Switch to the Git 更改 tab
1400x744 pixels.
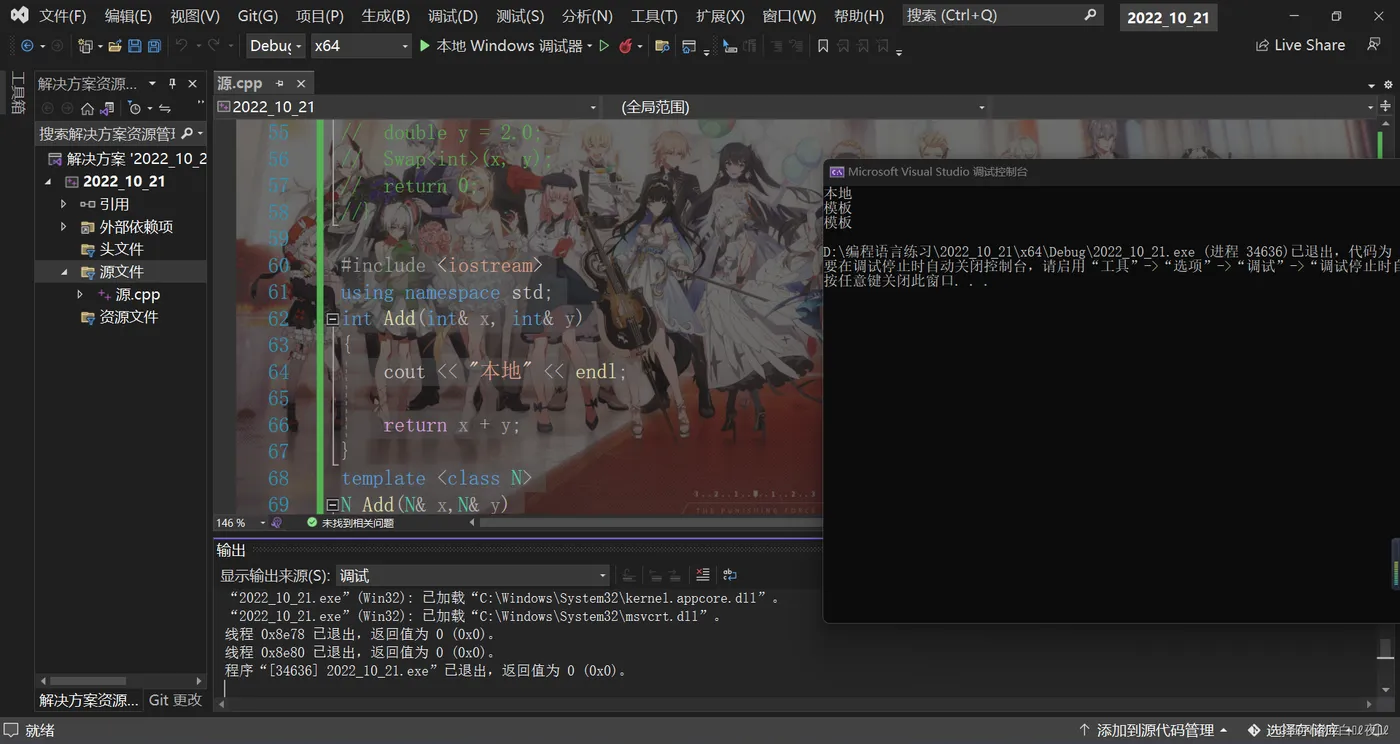coord(175,700)
